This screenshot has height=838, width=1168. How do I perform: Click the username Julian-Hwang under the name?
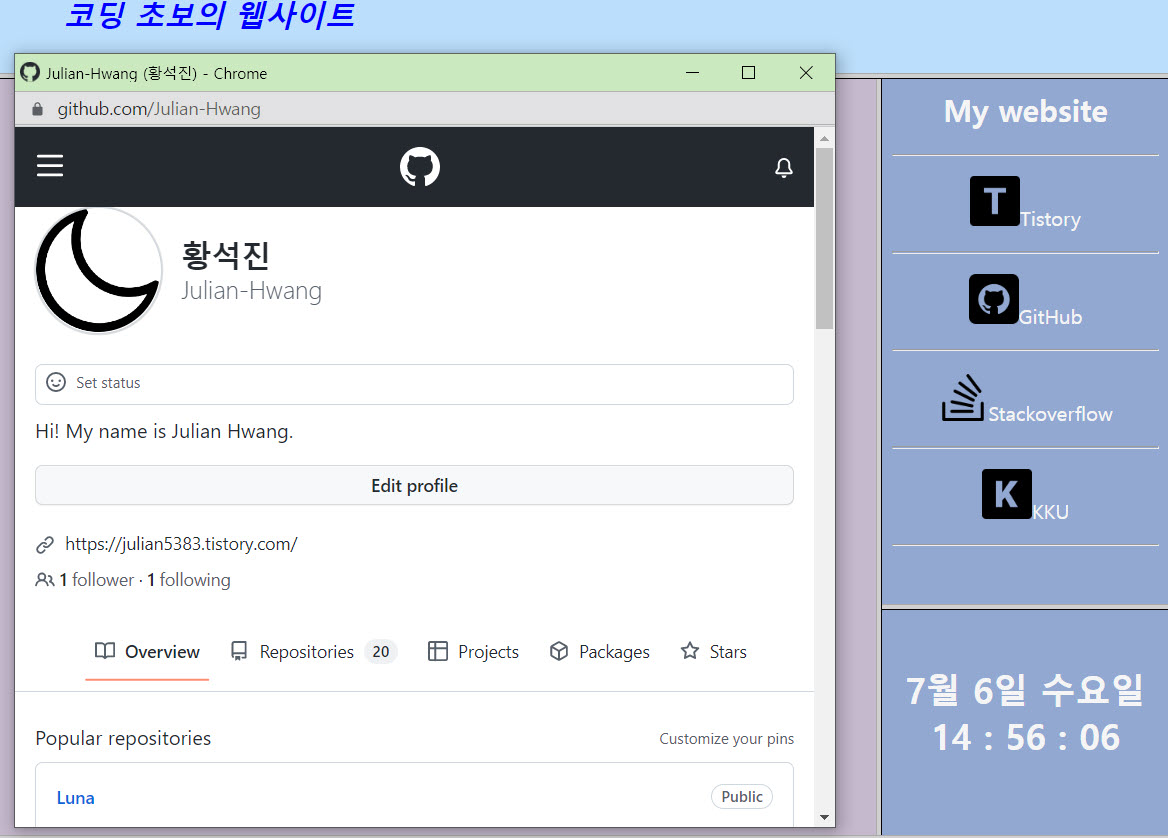(x=251, y=291)
